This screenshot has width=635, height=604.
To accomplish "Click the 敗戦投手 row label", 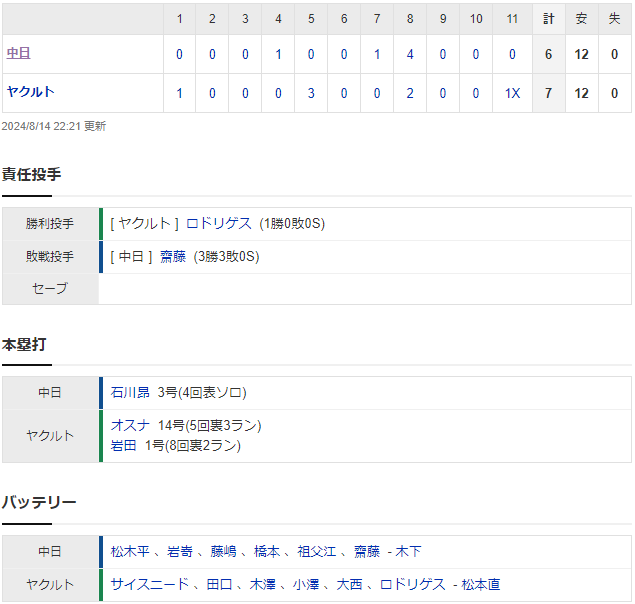I will pyautogui.click(x=50, y=256).
